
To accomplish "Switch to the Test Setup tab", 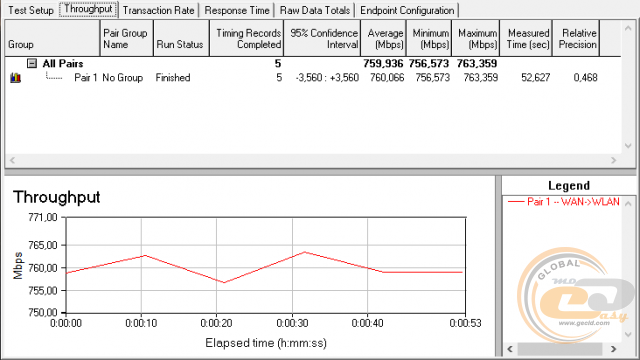I will pos(31,10).
